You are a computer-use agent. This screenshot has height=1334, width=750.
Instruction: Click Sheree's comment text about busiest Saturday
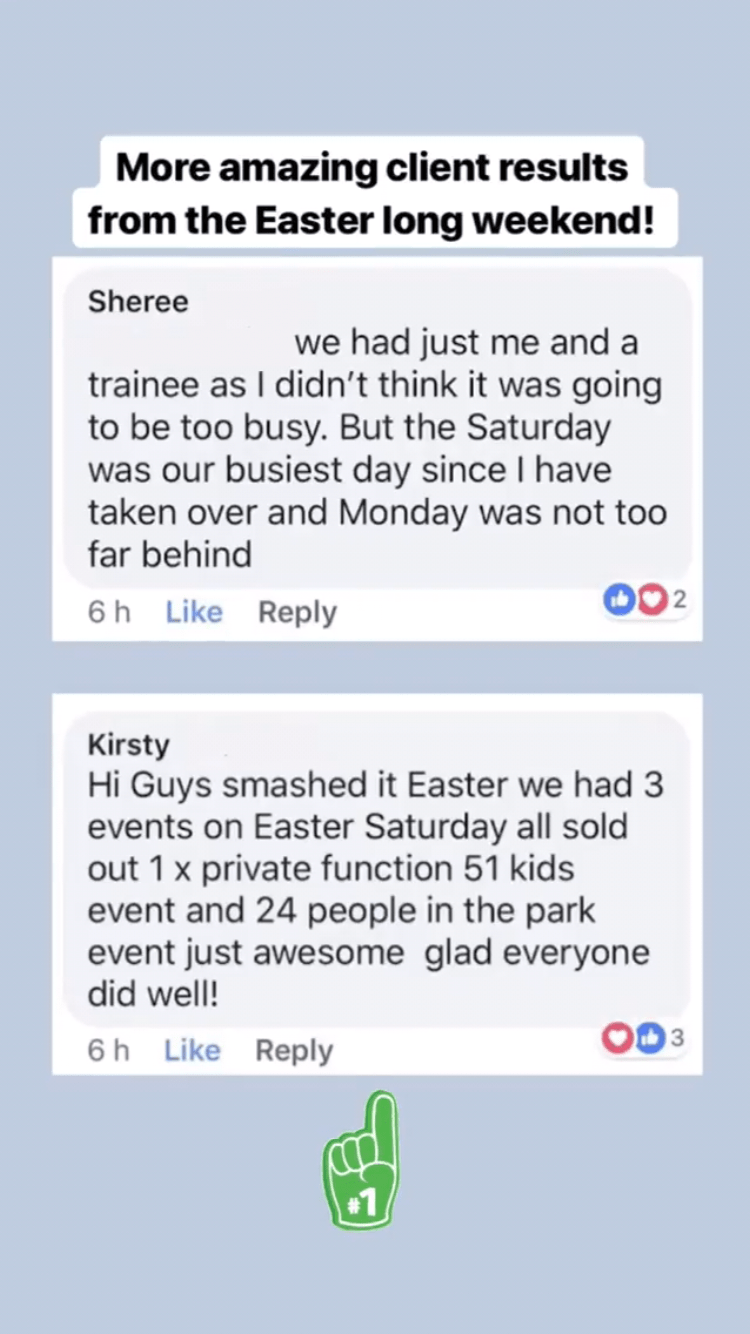tap(377, 448)
